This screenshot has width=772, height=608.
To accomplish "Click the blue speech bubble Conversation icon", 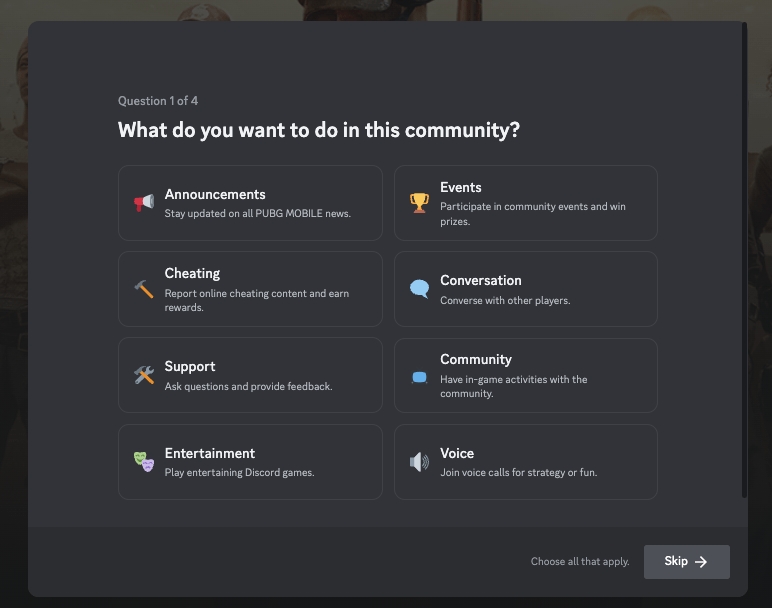I will [419, 288].
